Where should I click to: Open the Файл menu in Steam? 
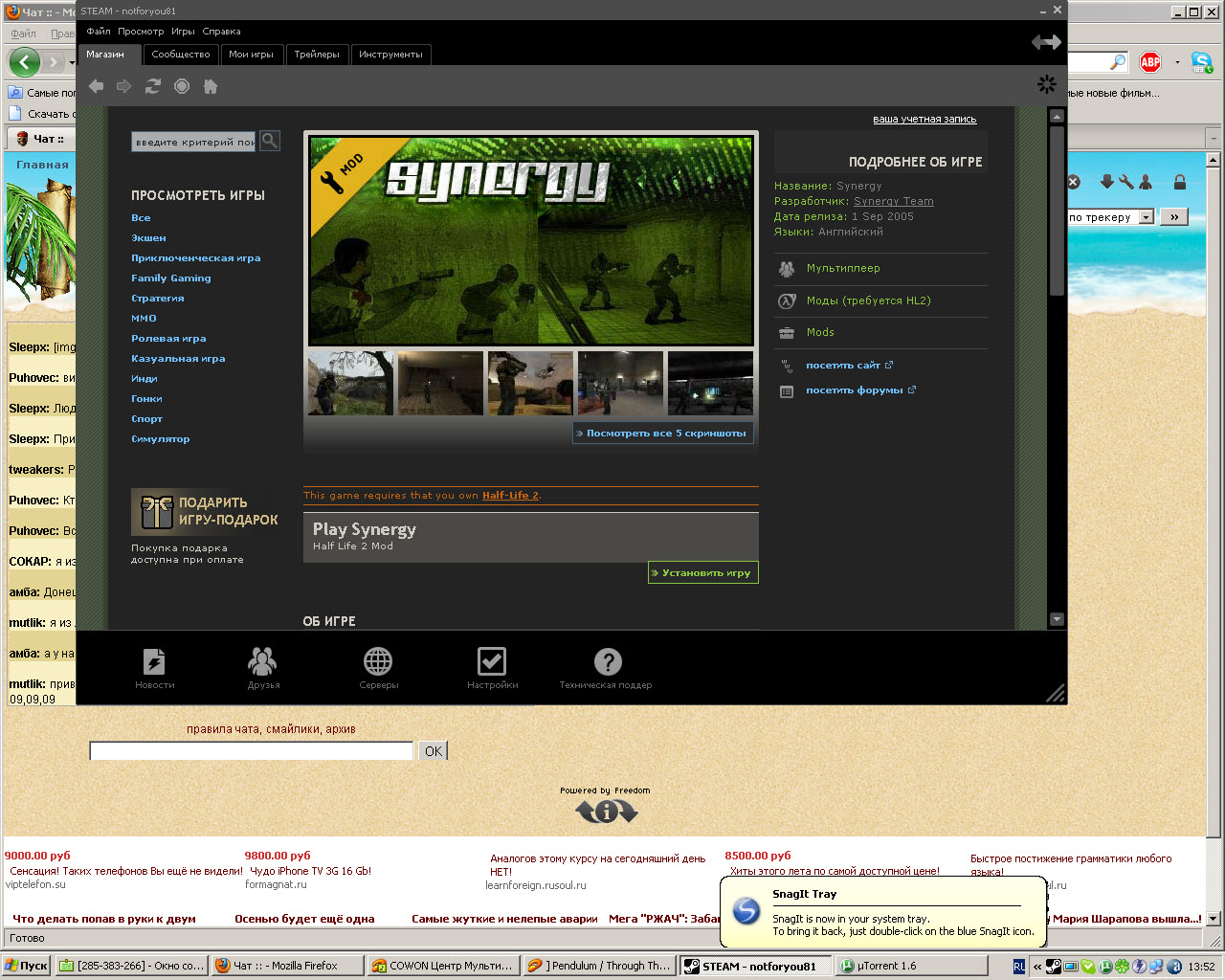[99, 32]
